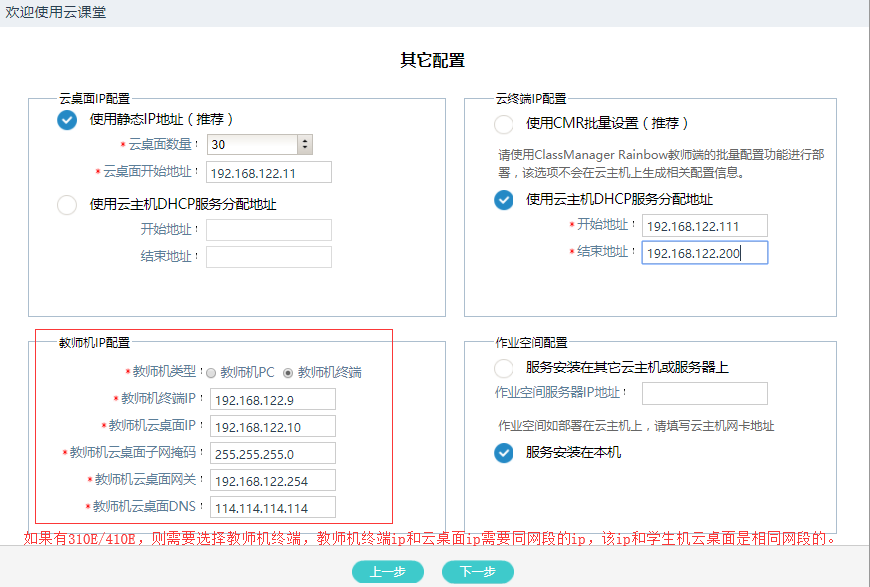Select 使用CMR批量设置 (推荐) option
This screenshot has width=870, height=587.
coord(504,124)
